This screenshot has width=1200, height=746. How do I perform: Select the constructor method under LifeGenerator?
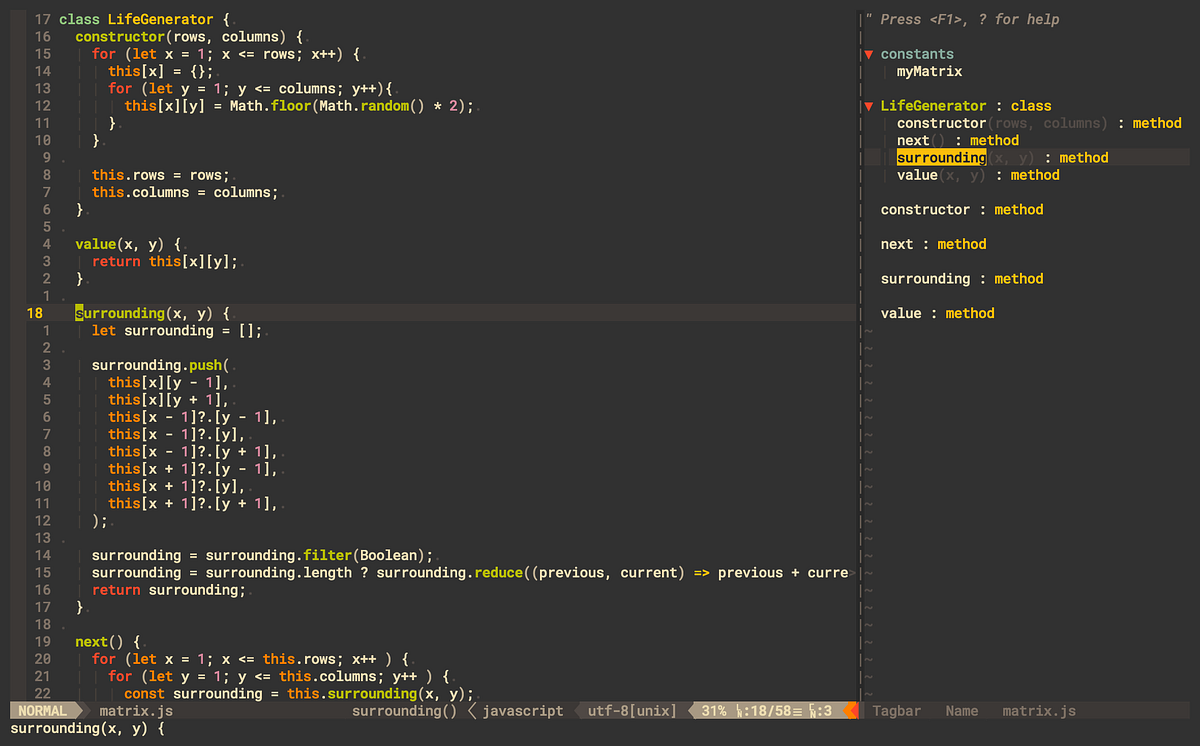[941, 122]
